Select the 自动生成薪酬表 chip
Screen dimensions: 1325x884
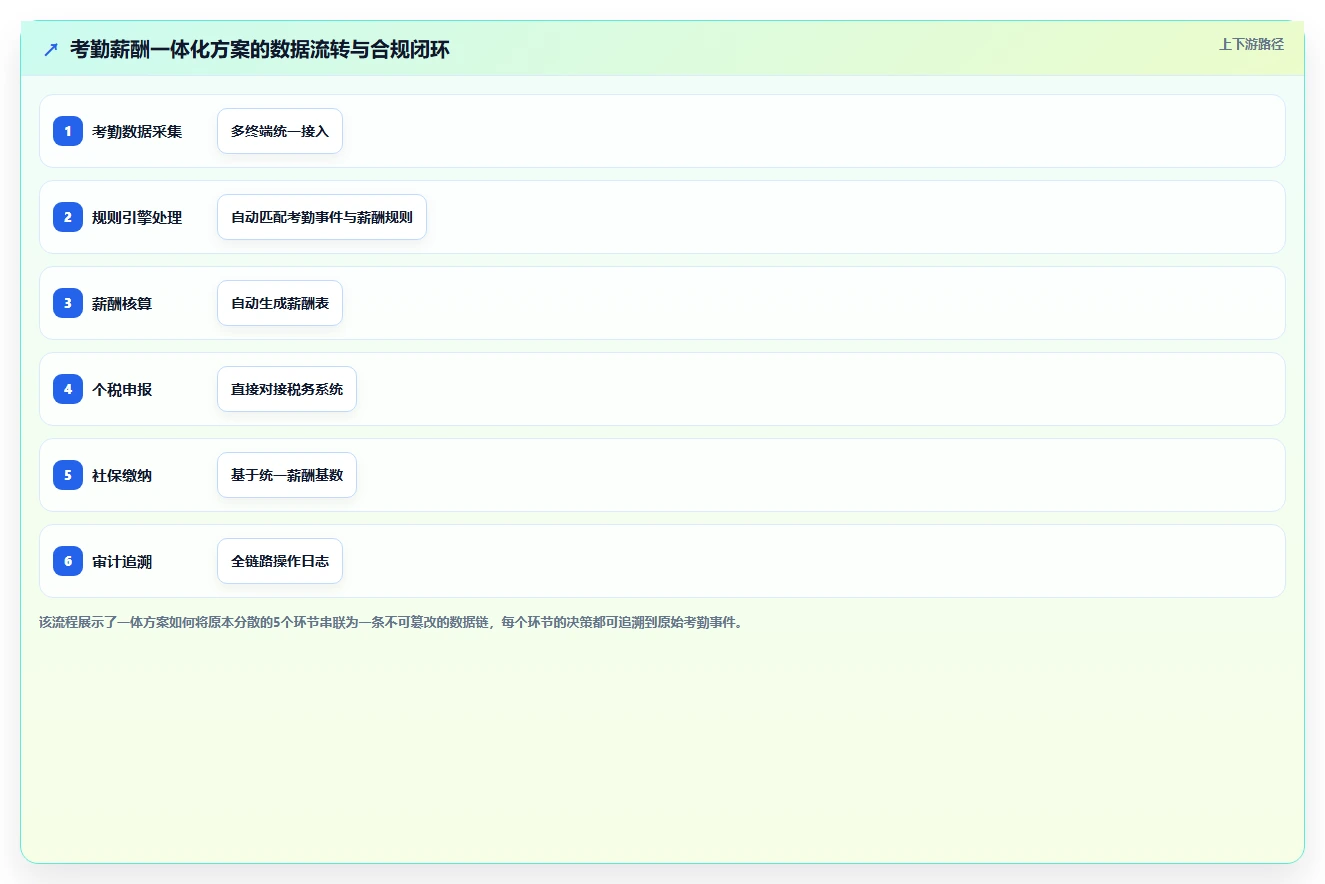click(280, 303)
